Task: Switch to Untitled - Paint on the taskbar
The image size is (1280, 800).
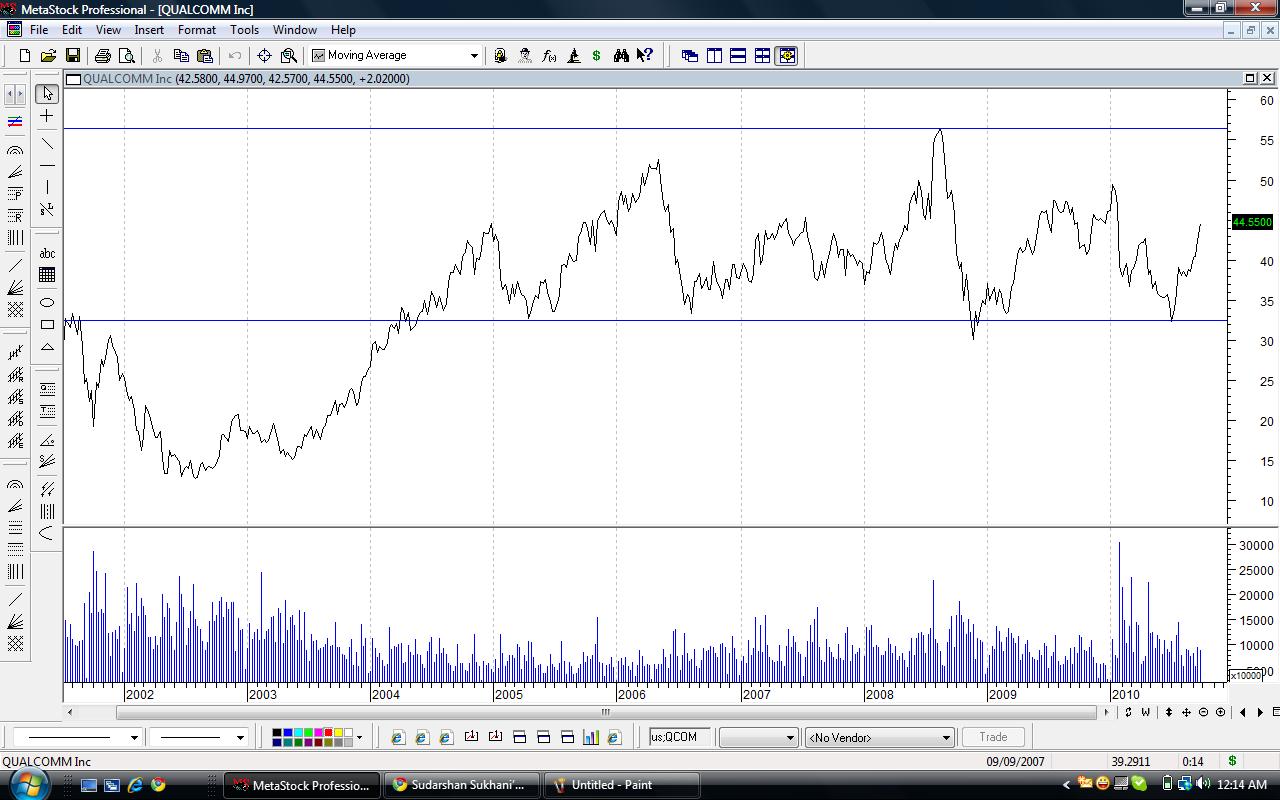Action: pos(620,785)
